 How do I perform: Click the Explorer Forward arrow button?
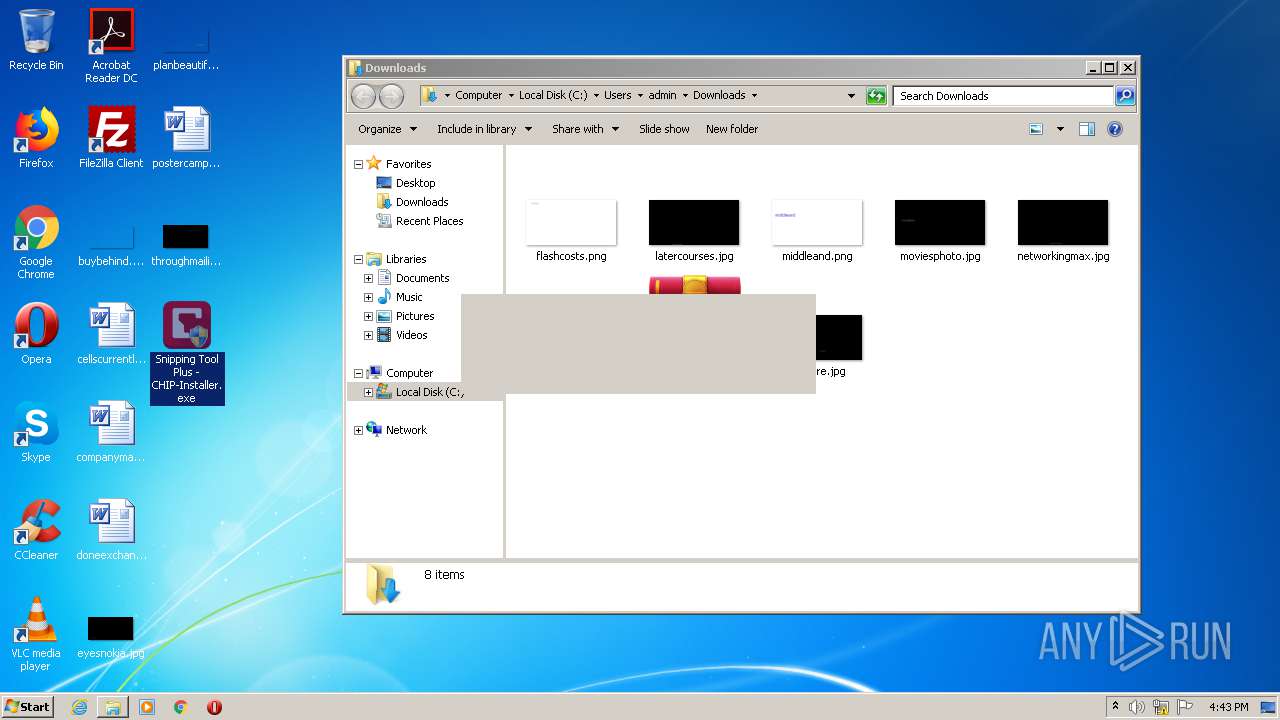[x=391, y=96]
